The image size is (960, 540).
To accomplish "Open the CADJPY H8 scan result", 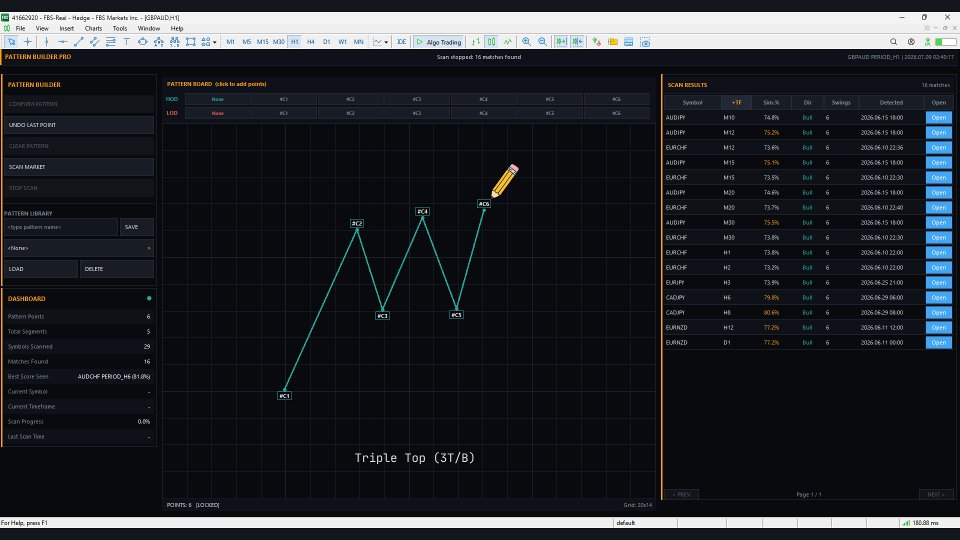I will point(939,312).
